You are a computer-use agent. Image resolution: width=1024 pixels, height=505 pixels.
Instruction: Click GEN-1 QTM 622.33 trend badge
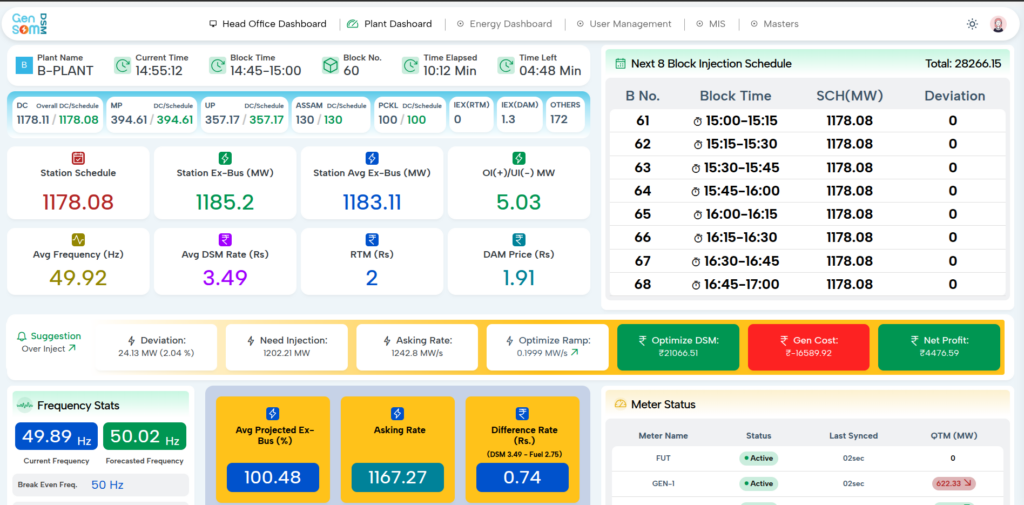point(953,484)
